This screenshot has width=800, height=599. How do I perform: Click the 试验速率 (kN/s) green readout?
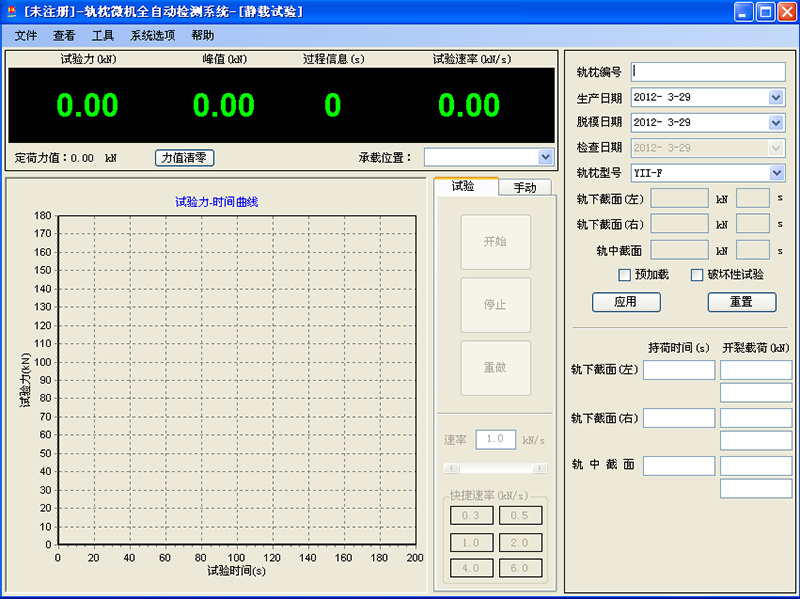[469, 105]
